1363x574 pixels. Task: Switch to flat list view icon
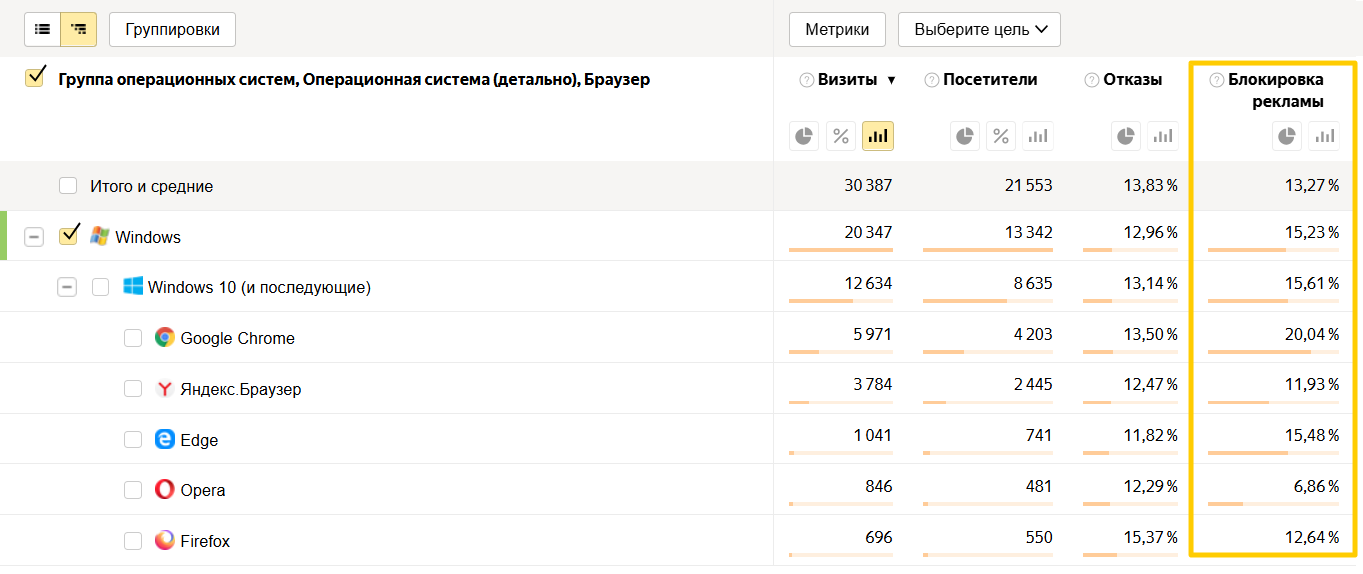[42, 30]
